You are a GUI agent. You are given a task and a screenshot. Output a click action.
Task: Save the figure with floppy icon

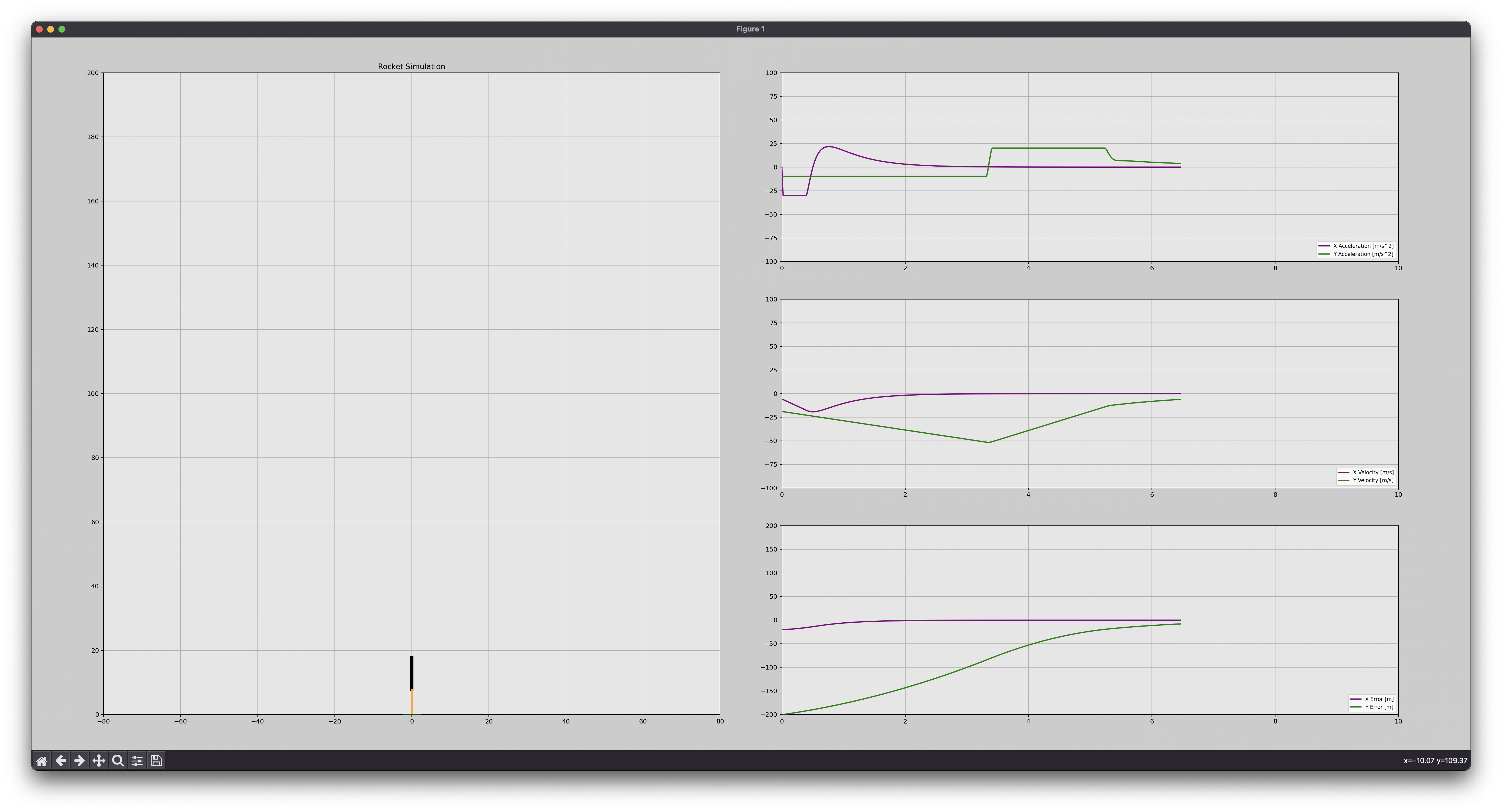(x=156, y=761)
